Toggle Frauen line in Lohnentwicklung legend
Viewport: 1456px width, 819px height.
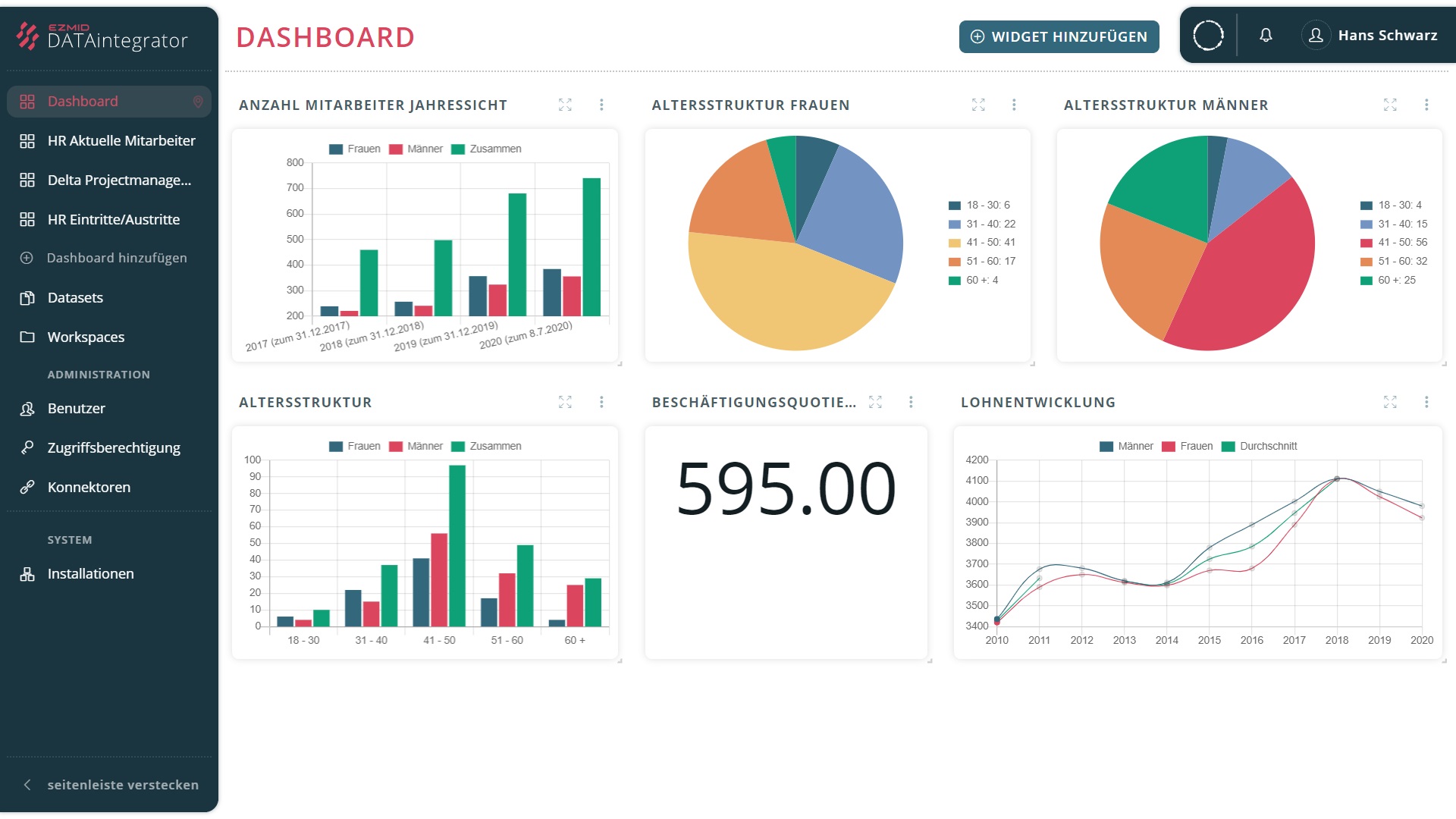click(1187, 447)
